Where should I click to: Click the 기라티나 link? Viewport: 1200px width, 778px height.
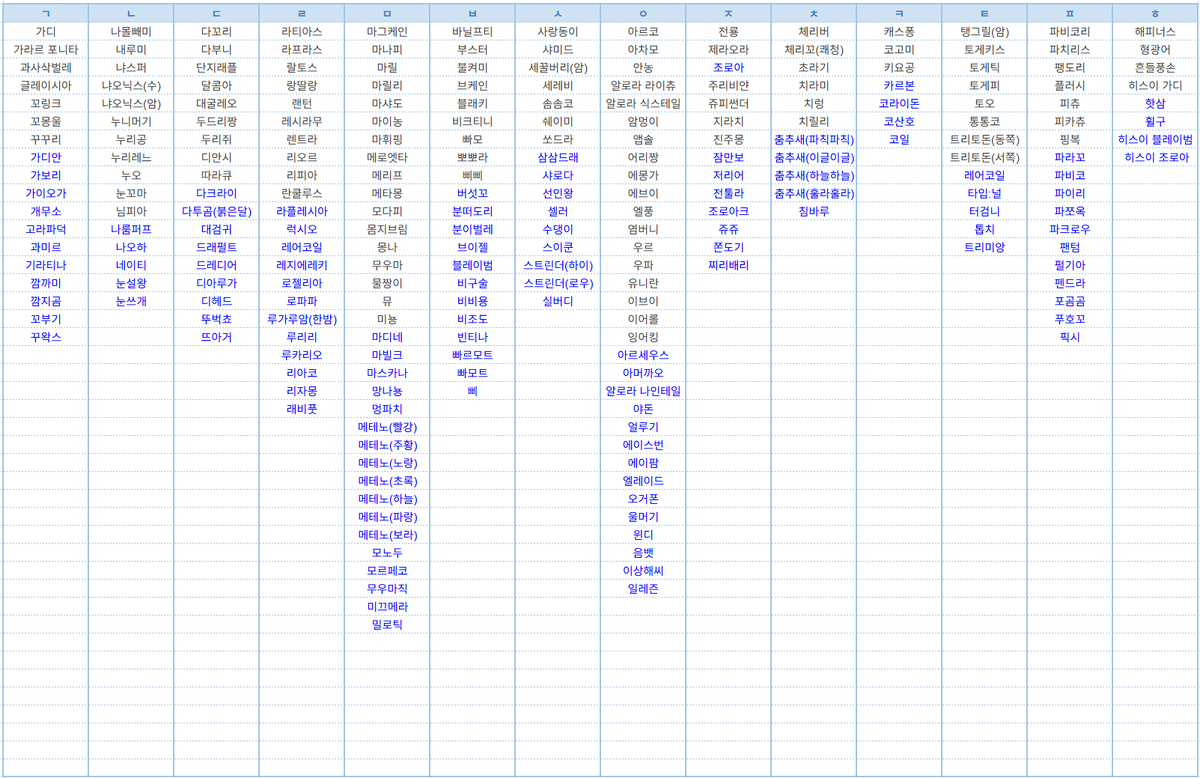point(46,265)
